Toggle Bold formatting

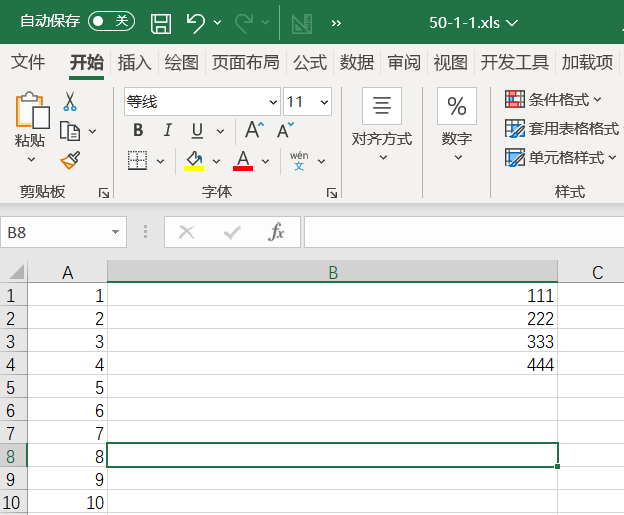click(x=138, y=130)
